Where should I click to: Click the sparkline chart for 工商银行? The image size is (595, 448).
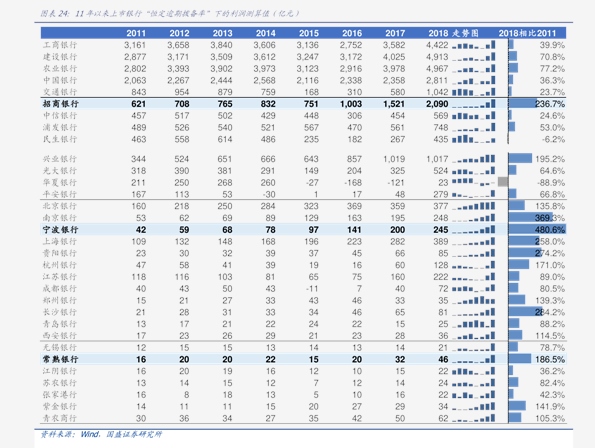[x=474, y=45]
